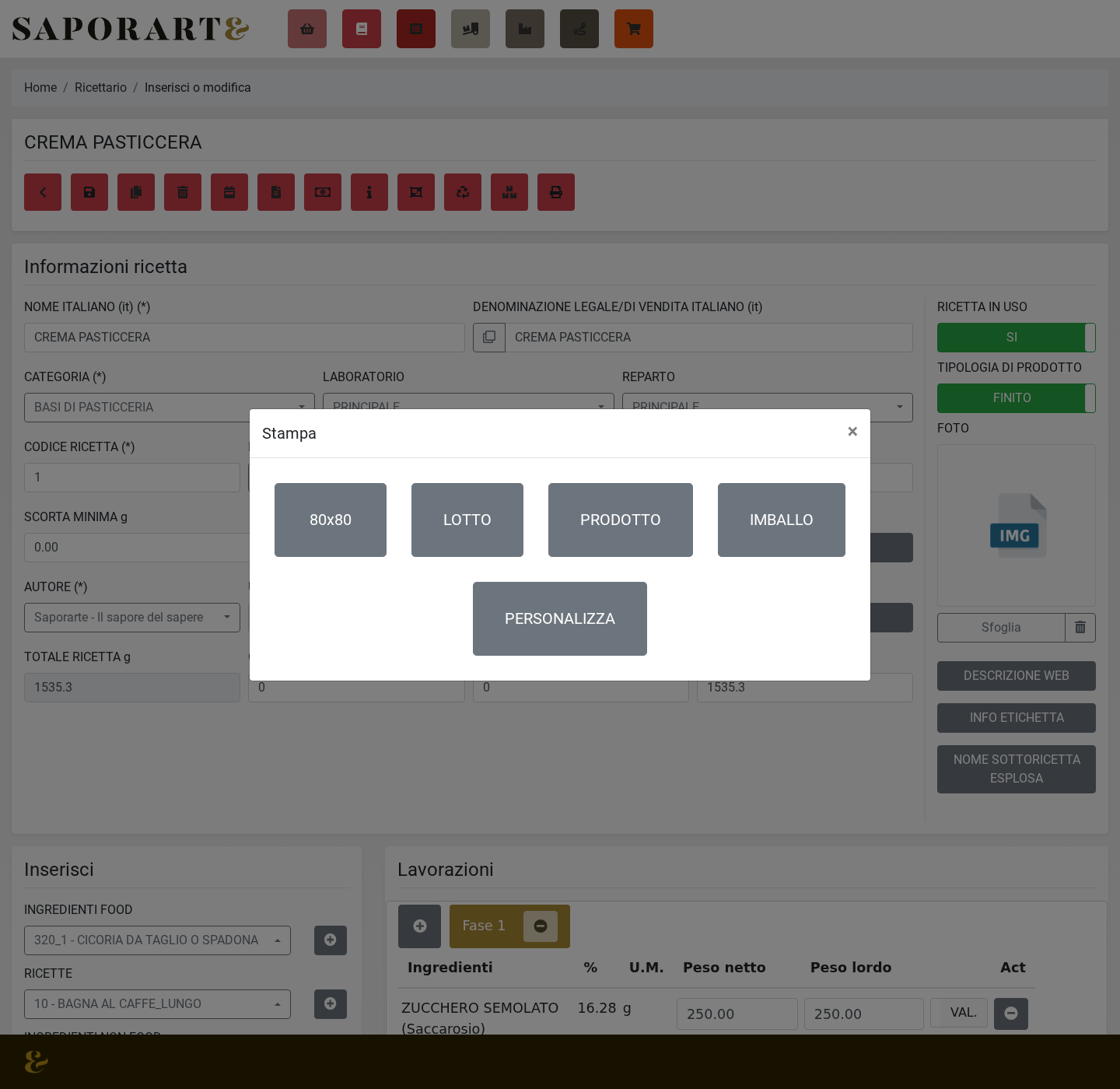Click the IMG photo placeholder thumbnail
1120x1089 pixels.
coord(1017,526)
